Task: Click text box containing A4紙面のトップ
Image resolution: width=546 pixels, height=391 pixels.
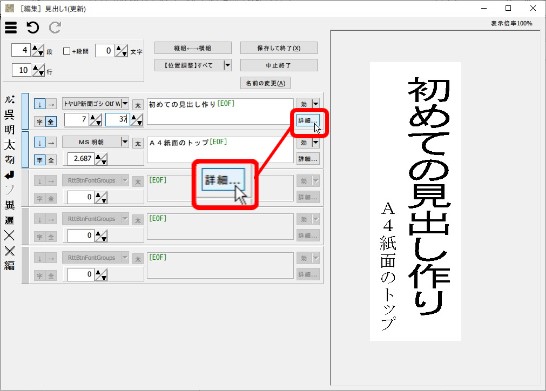Action: coord(220,150)
